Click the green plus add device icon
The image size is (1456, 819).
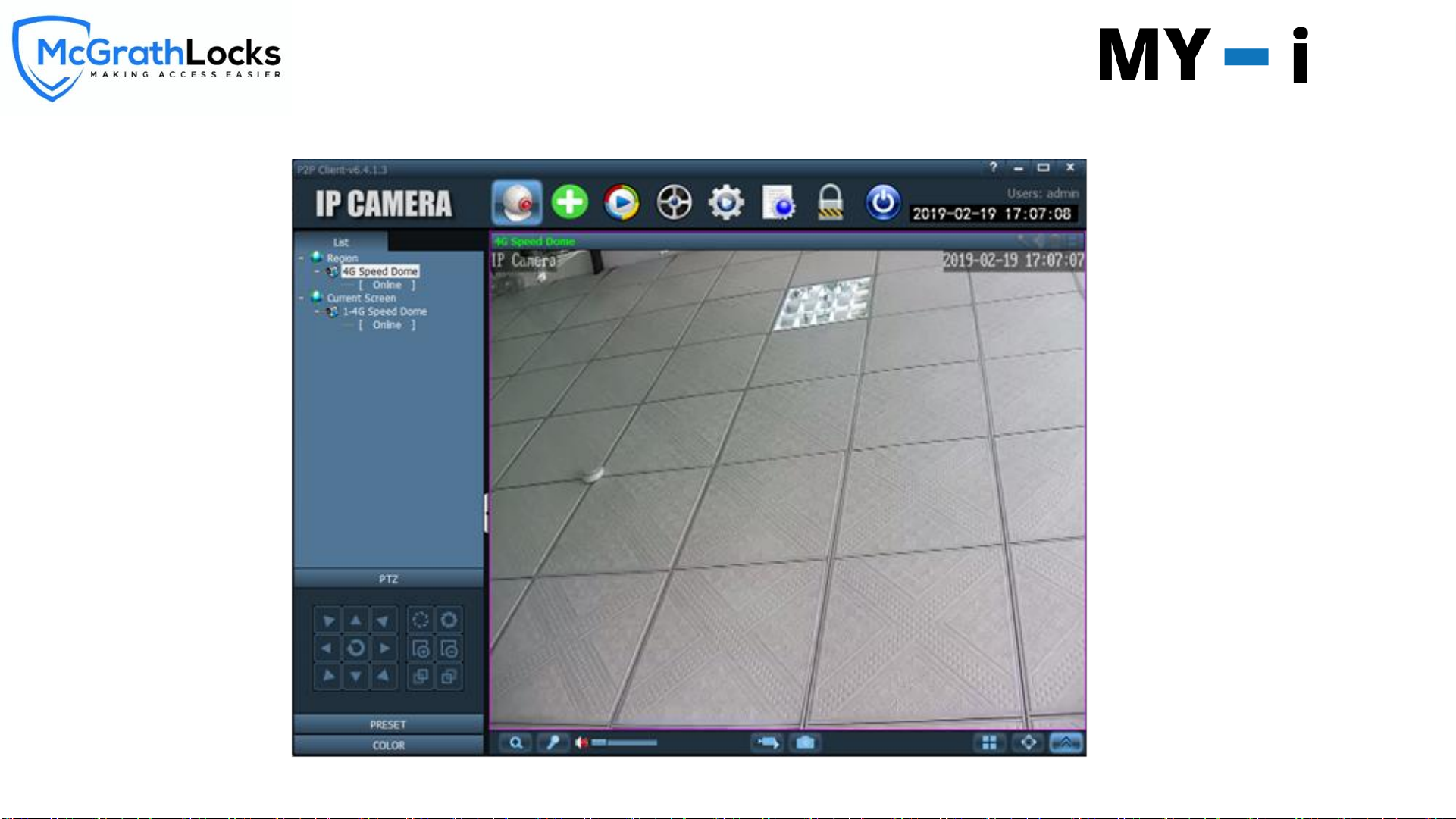[x=569, y=202]
